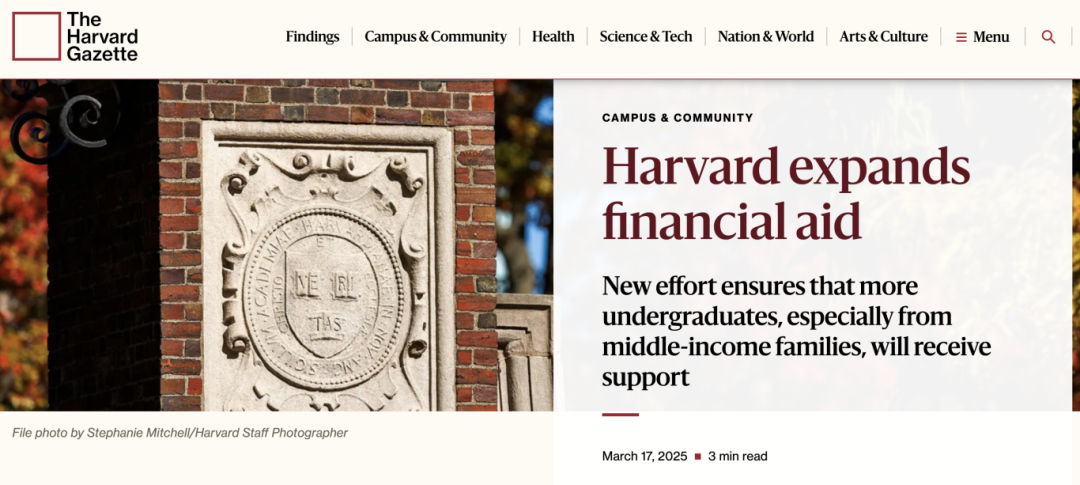Click the red square bullet after the date
1080x485 pixels.
698,456
